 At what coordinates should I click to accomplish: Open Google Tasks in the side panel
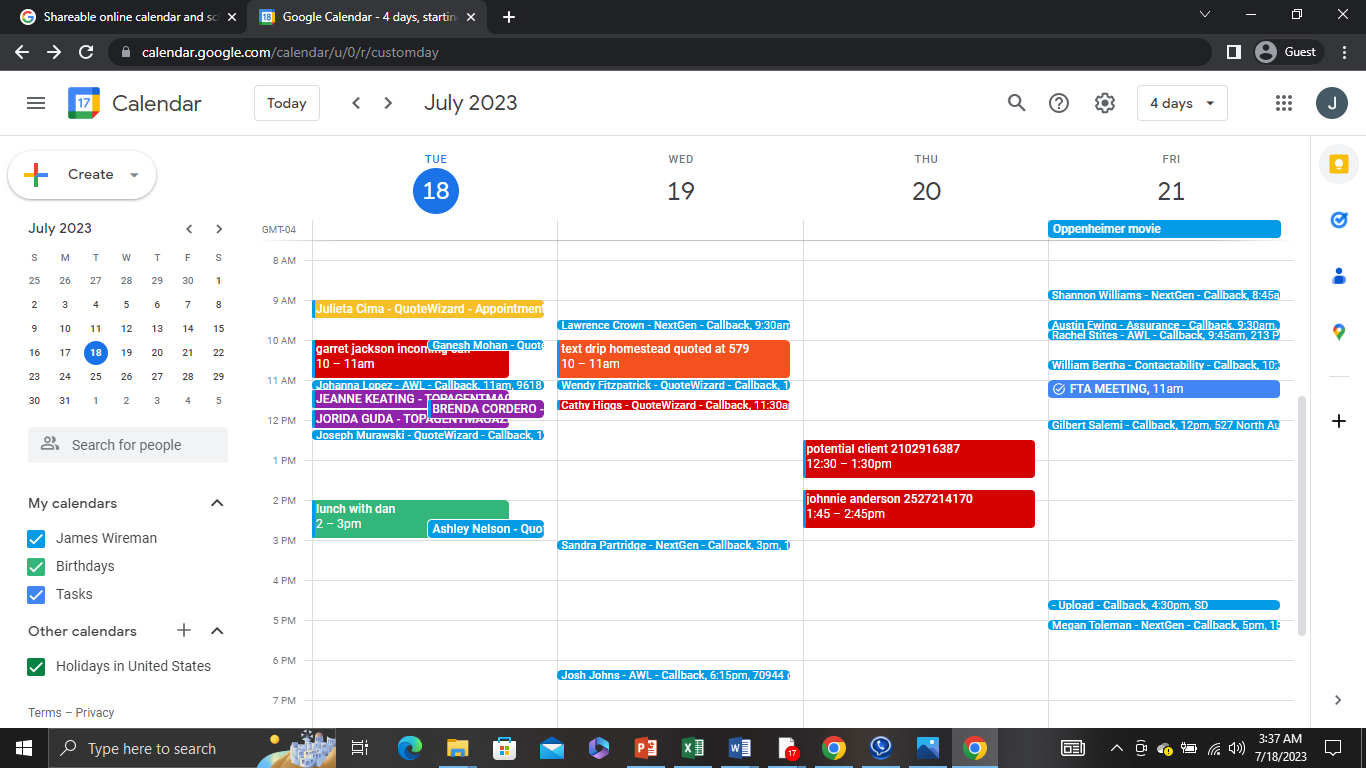pyautogui.click(x=1339, y=220)
